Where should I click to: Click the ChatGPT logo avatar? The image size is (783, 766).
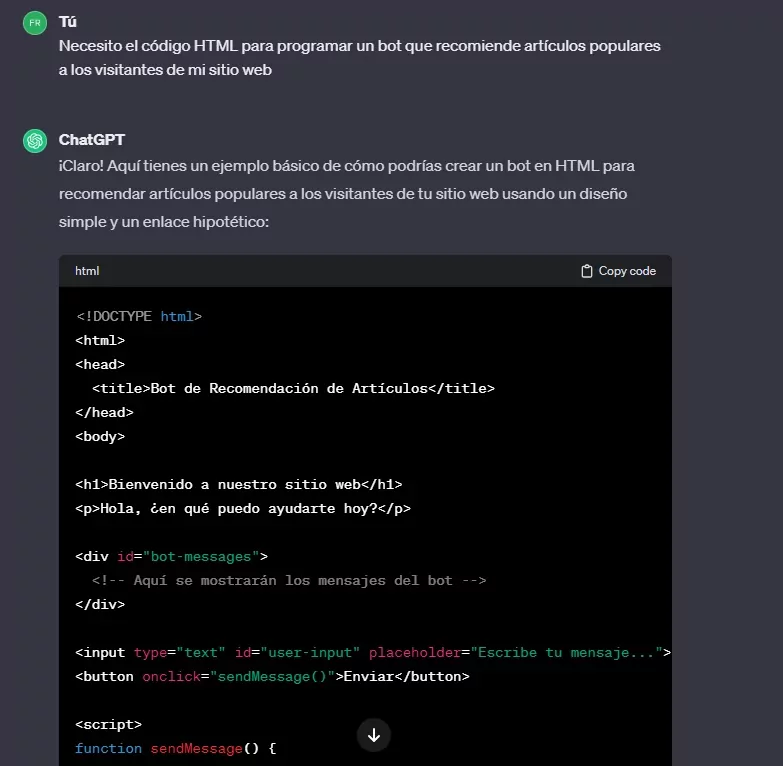coord(35,141)
